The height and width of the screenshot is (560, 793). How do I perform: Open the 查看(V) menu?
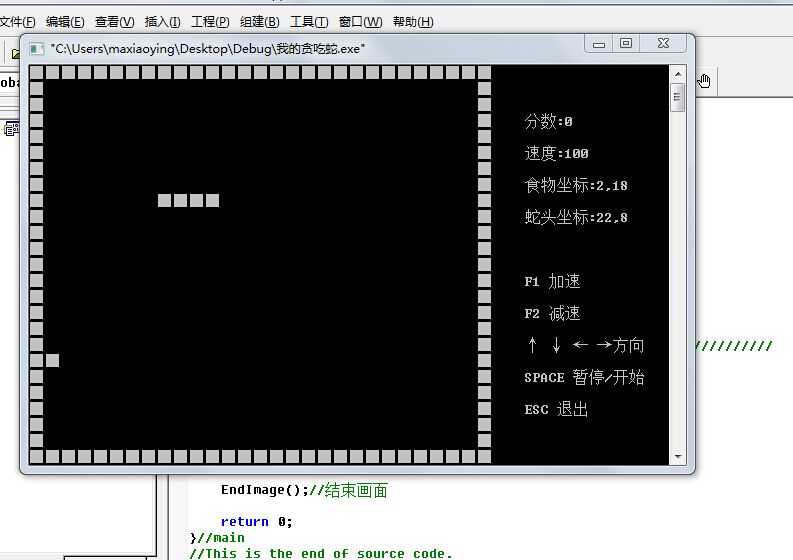pyautogui.click(x=114, y=22)
